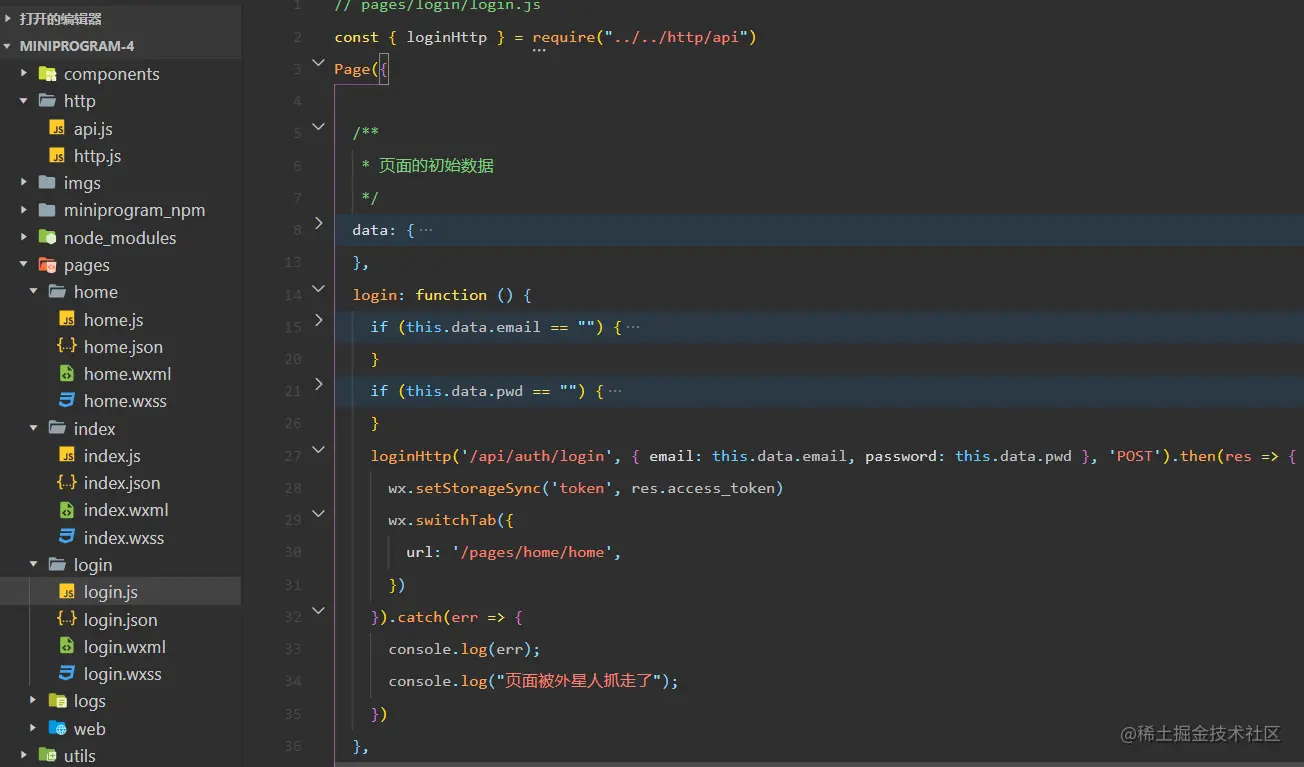Click the braces icon next to home.json
Image resolution: width=1304 pixels, height=767 pixels.
click(67, 346)
